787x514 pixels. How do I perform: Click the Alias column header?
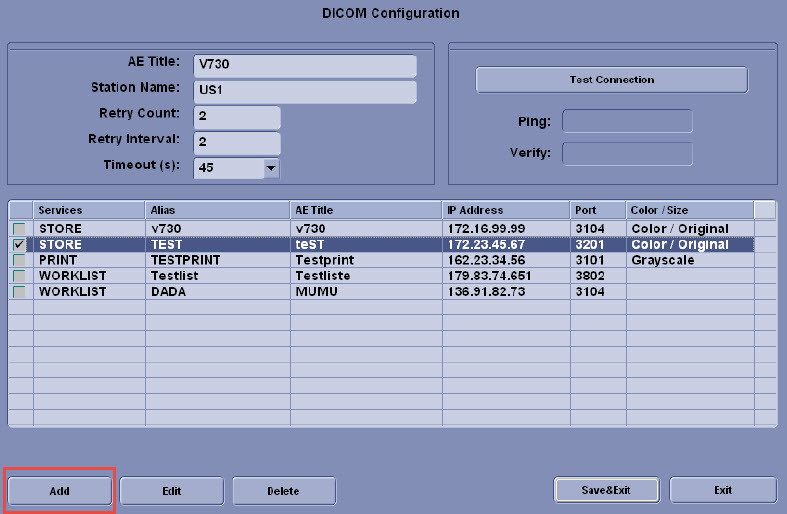(x=217, y=210)
